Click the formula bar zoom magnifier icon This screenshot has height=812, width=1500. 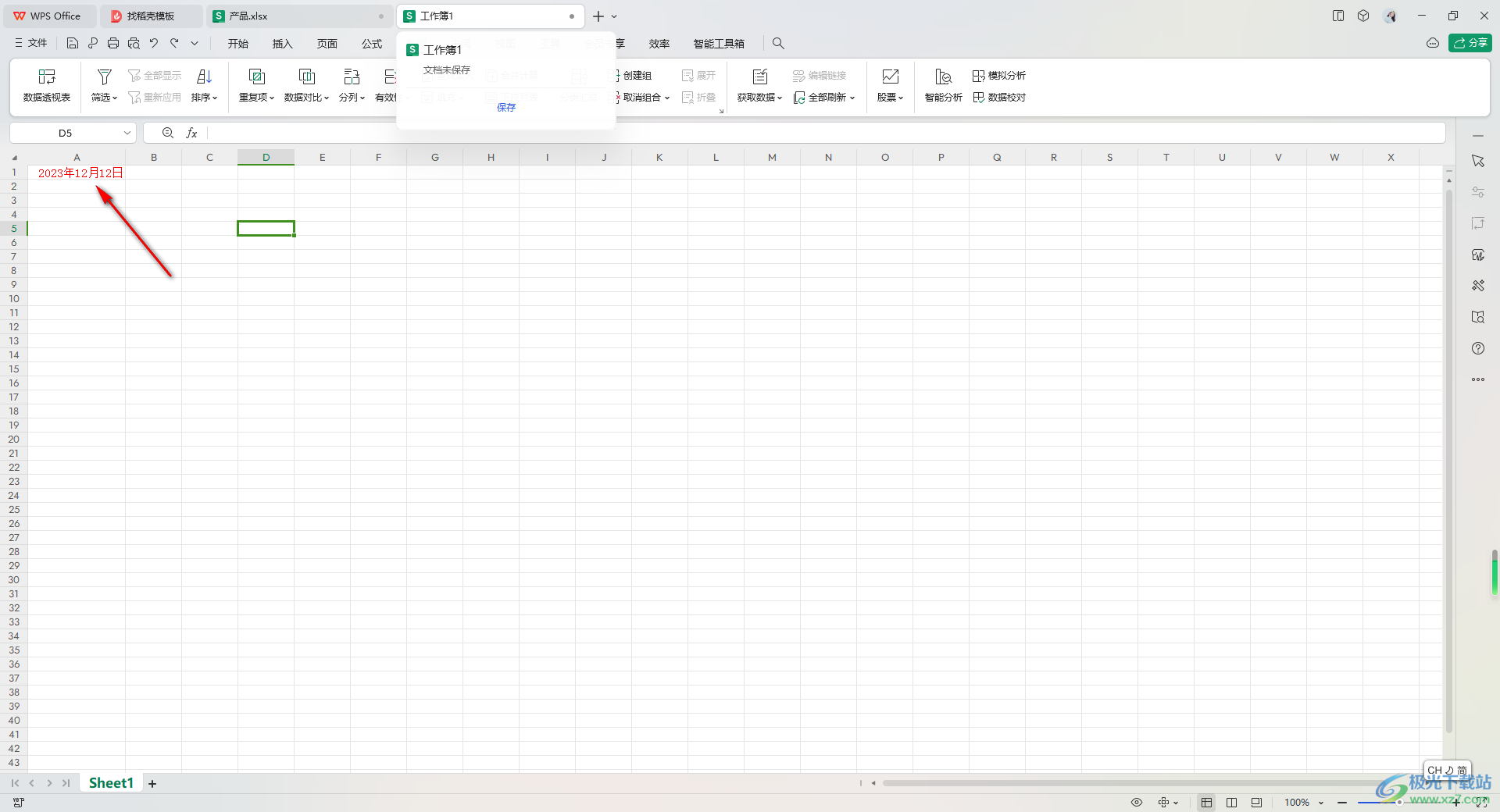[x=168, y=134]
